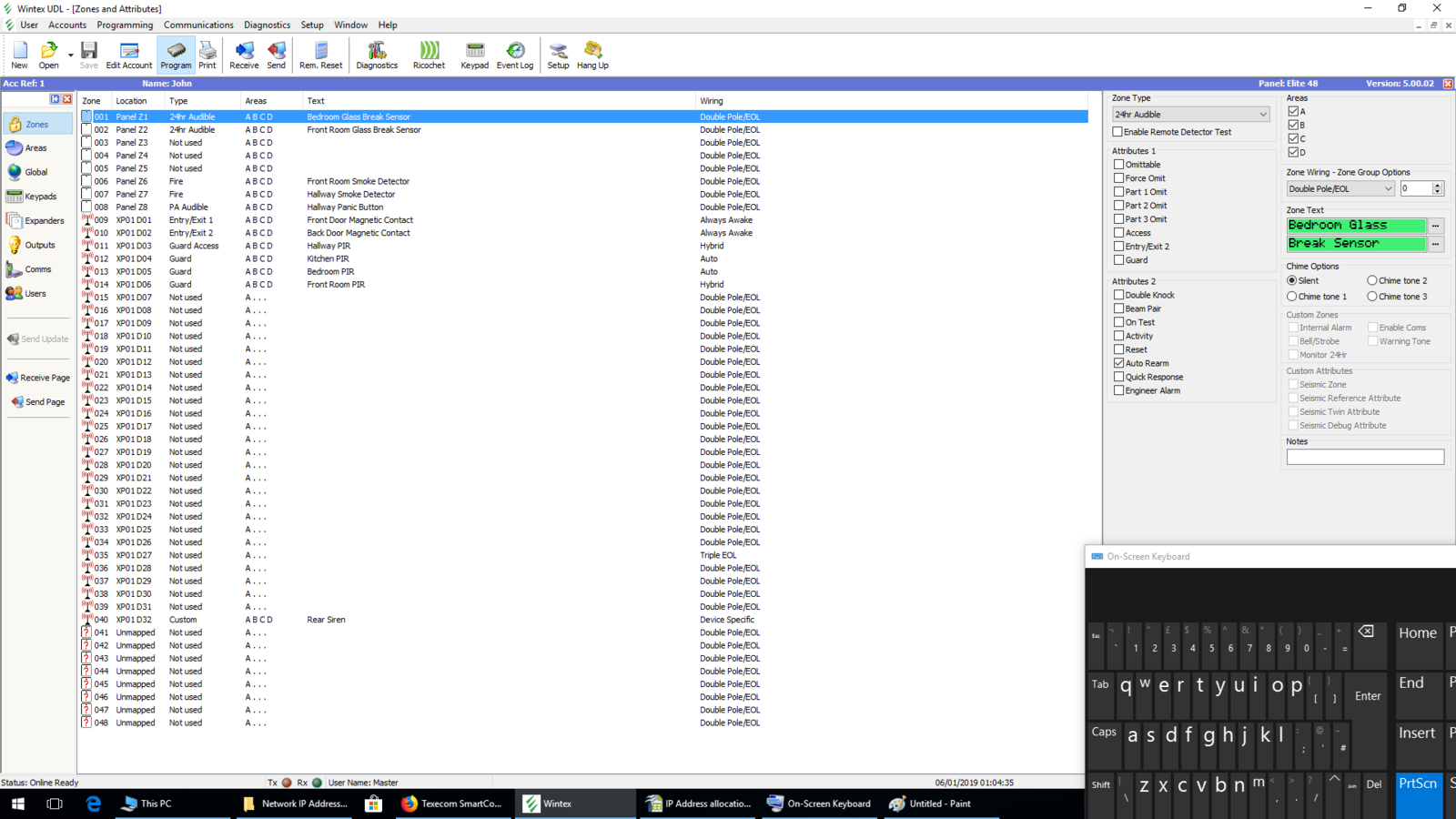
Task: Click the Receive Page button
Action: [x=38, y=378]
